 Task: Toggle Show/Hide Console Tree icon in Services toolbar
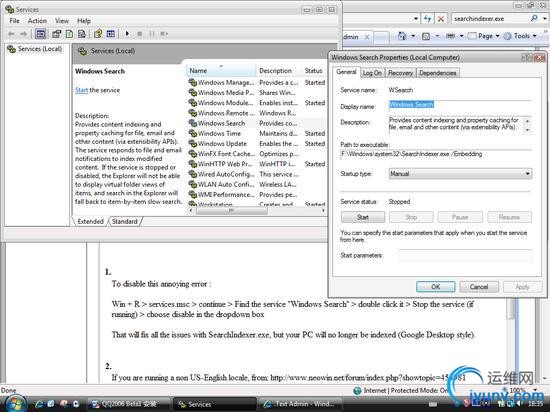tap(41, 34)
